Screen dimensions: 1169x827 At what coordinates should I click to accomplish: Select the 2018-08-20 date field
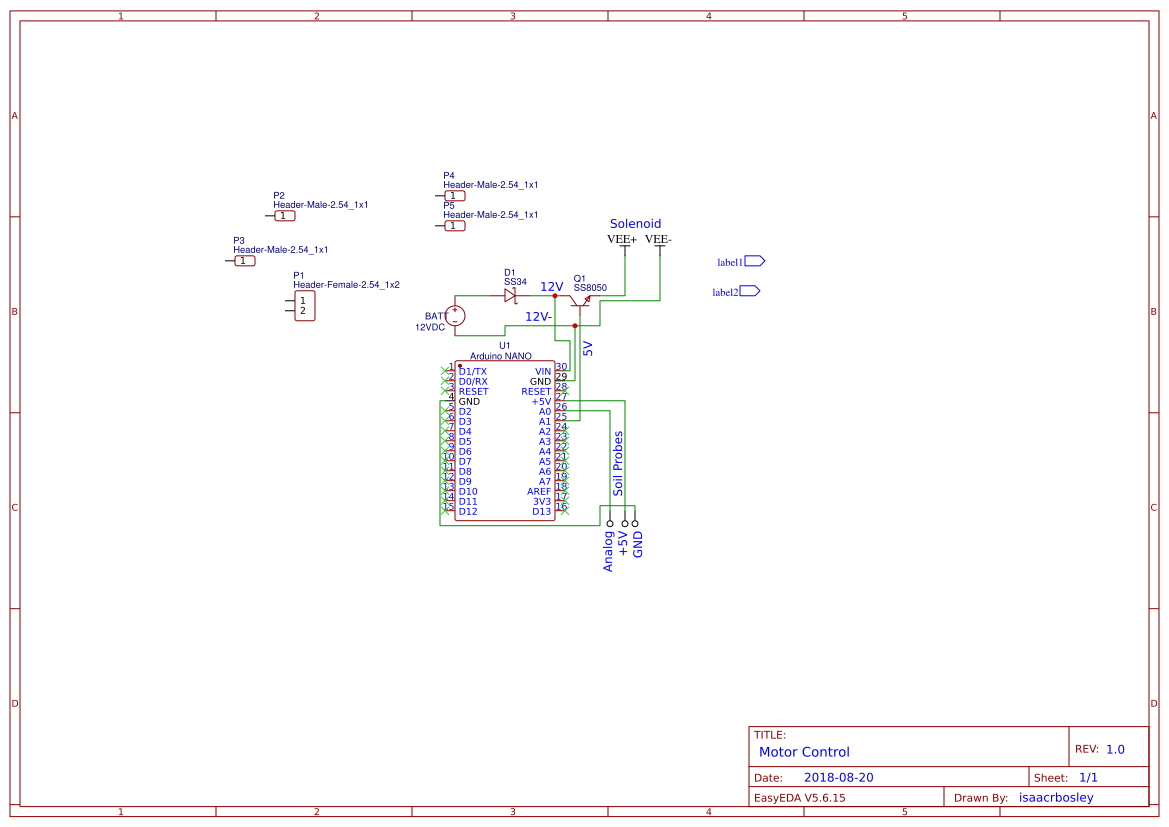[838, 777]
